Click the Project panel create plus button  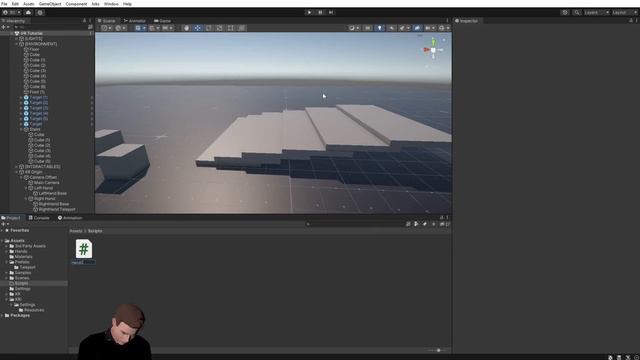tap(4, 224)
